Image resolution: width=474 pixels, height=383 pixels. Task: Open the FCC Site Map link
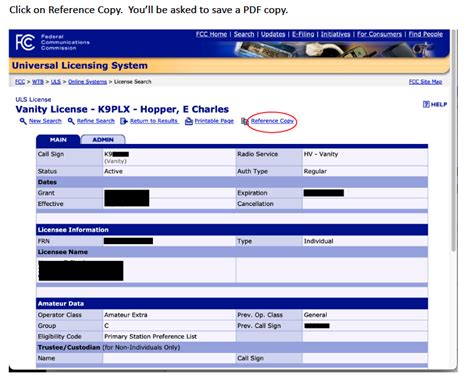tap(425, 82)
